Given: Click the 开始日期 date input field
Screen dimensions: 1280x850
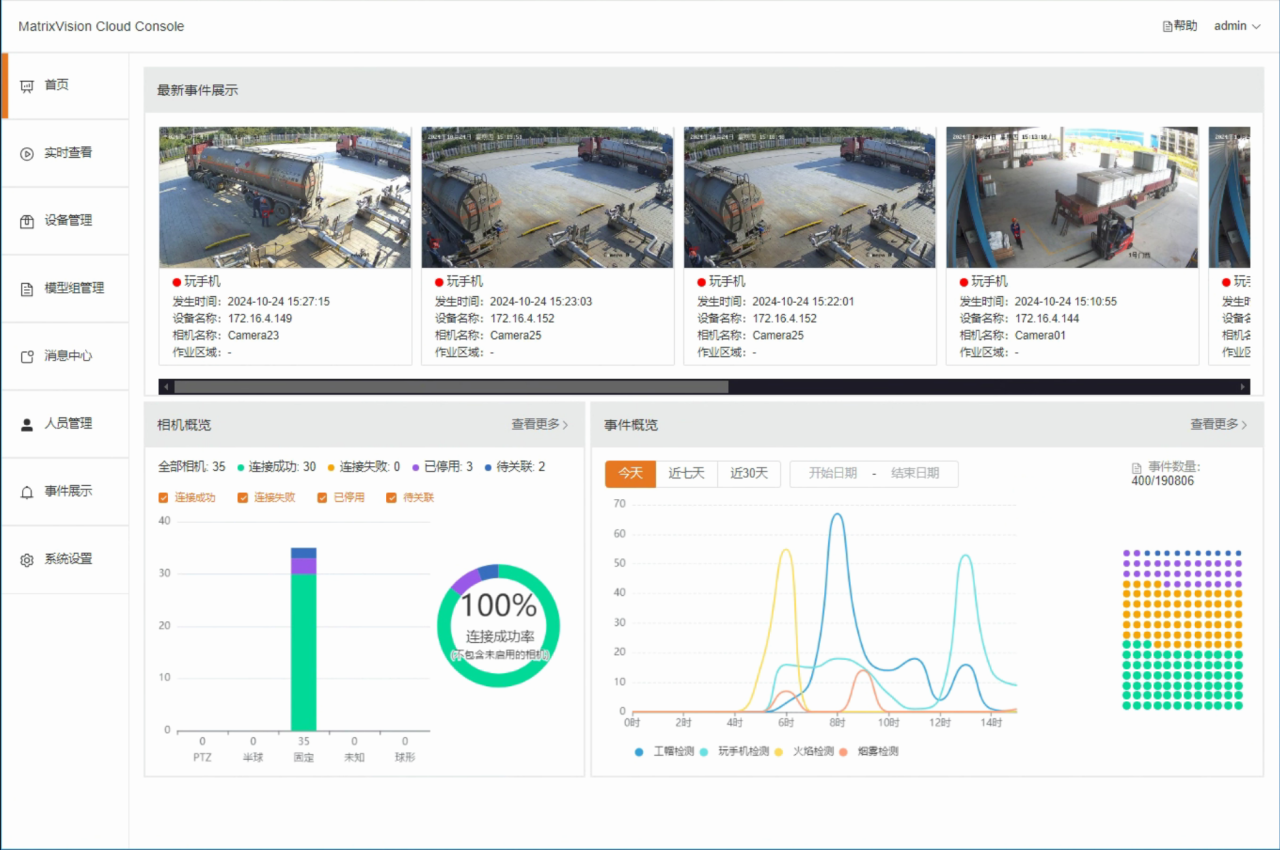Looking at the screenshot, I should click(832, 474).
